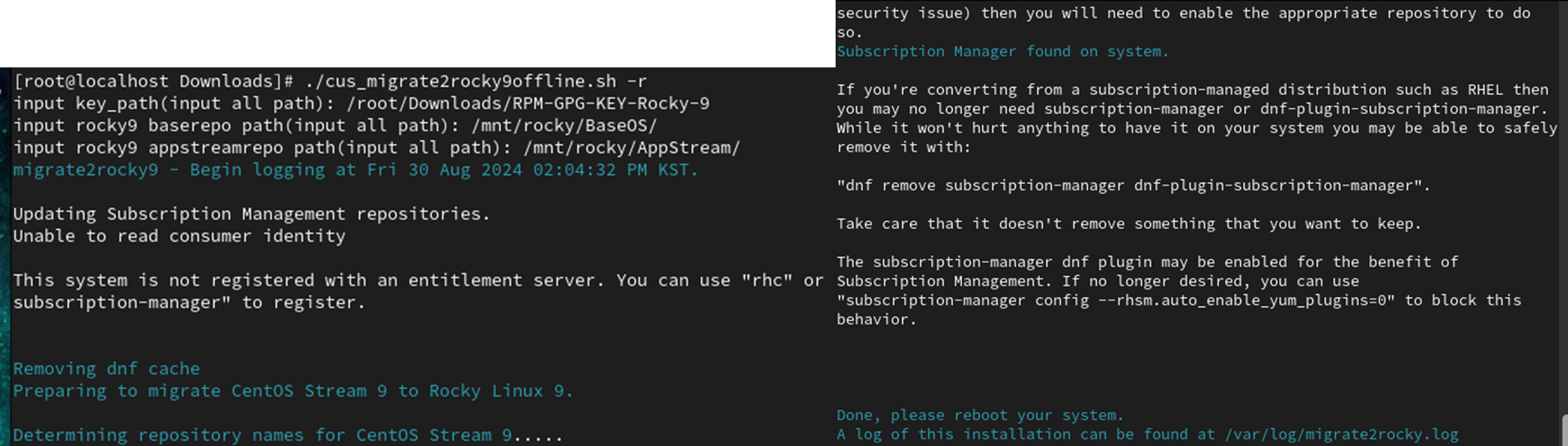Click the "subscription-manager" to register line

pos(189,303)
